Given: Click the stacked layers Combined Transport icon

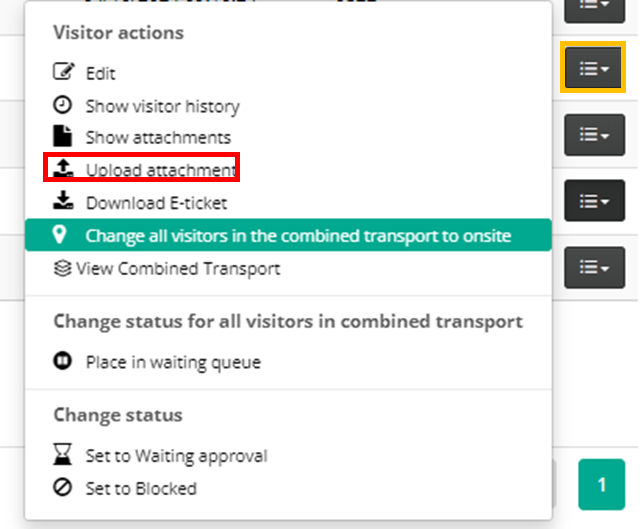Looking at the screenshot, I should pos(62,269).
